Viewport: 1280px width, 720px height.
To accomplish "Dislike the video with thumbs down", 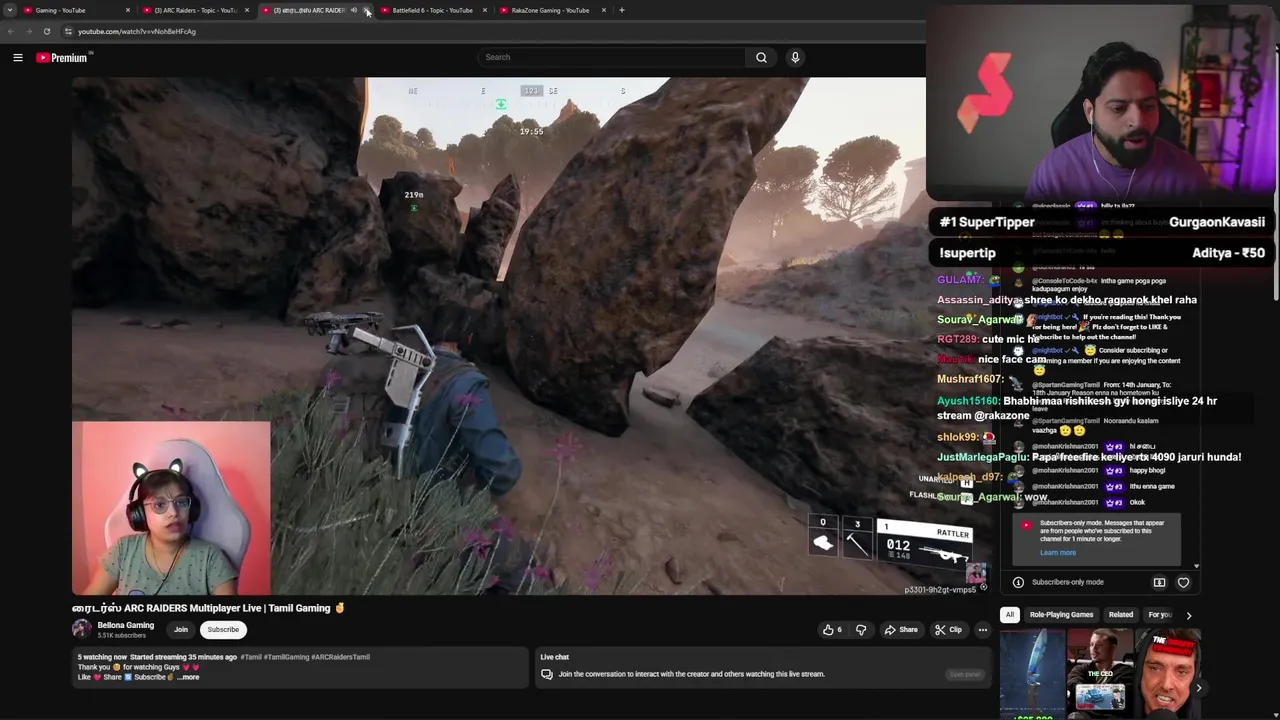I will coord(860,630).
